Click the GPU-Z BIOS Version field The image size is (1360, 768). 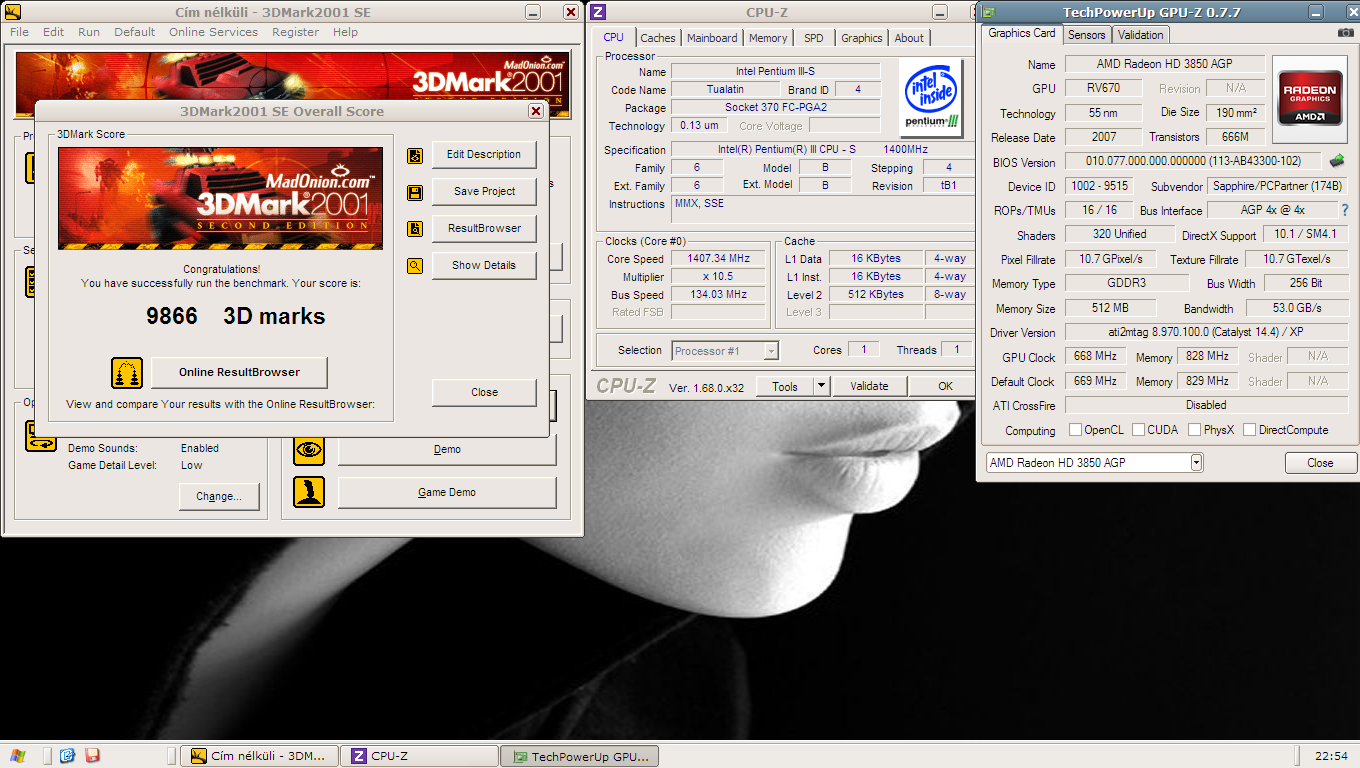[1193, 162]
